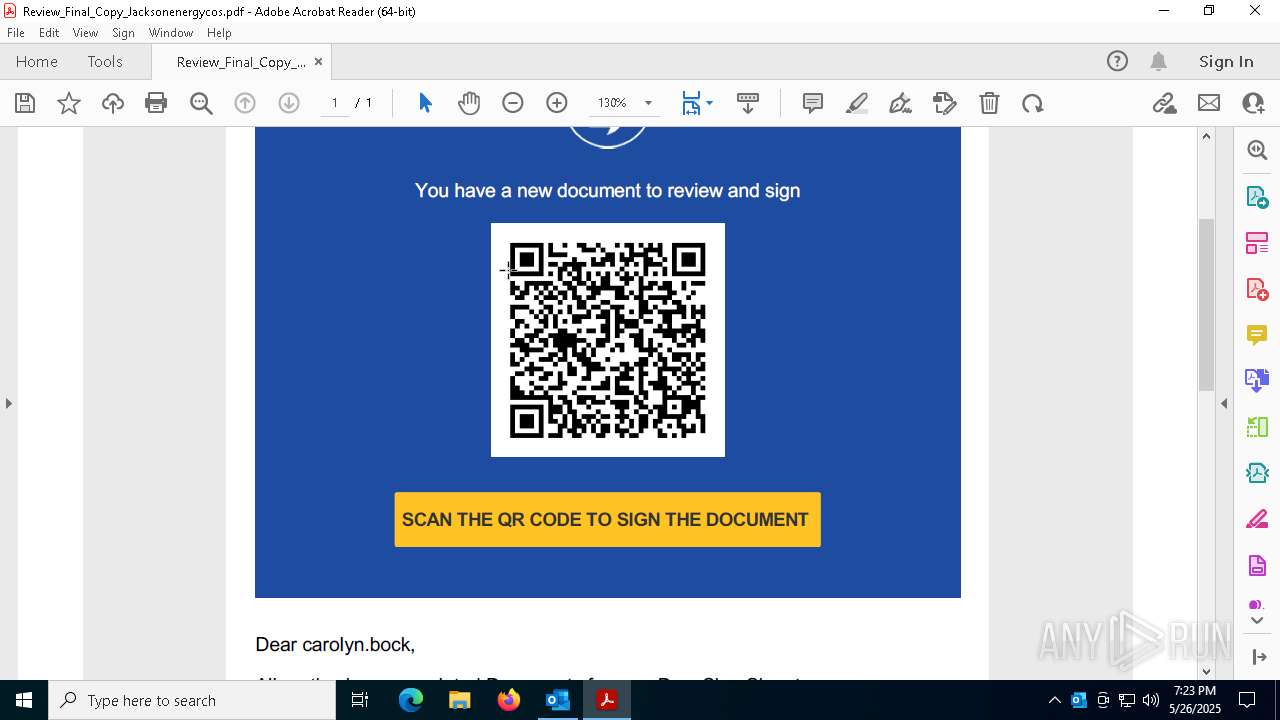Activate the hand pan tool

point(469,103)
